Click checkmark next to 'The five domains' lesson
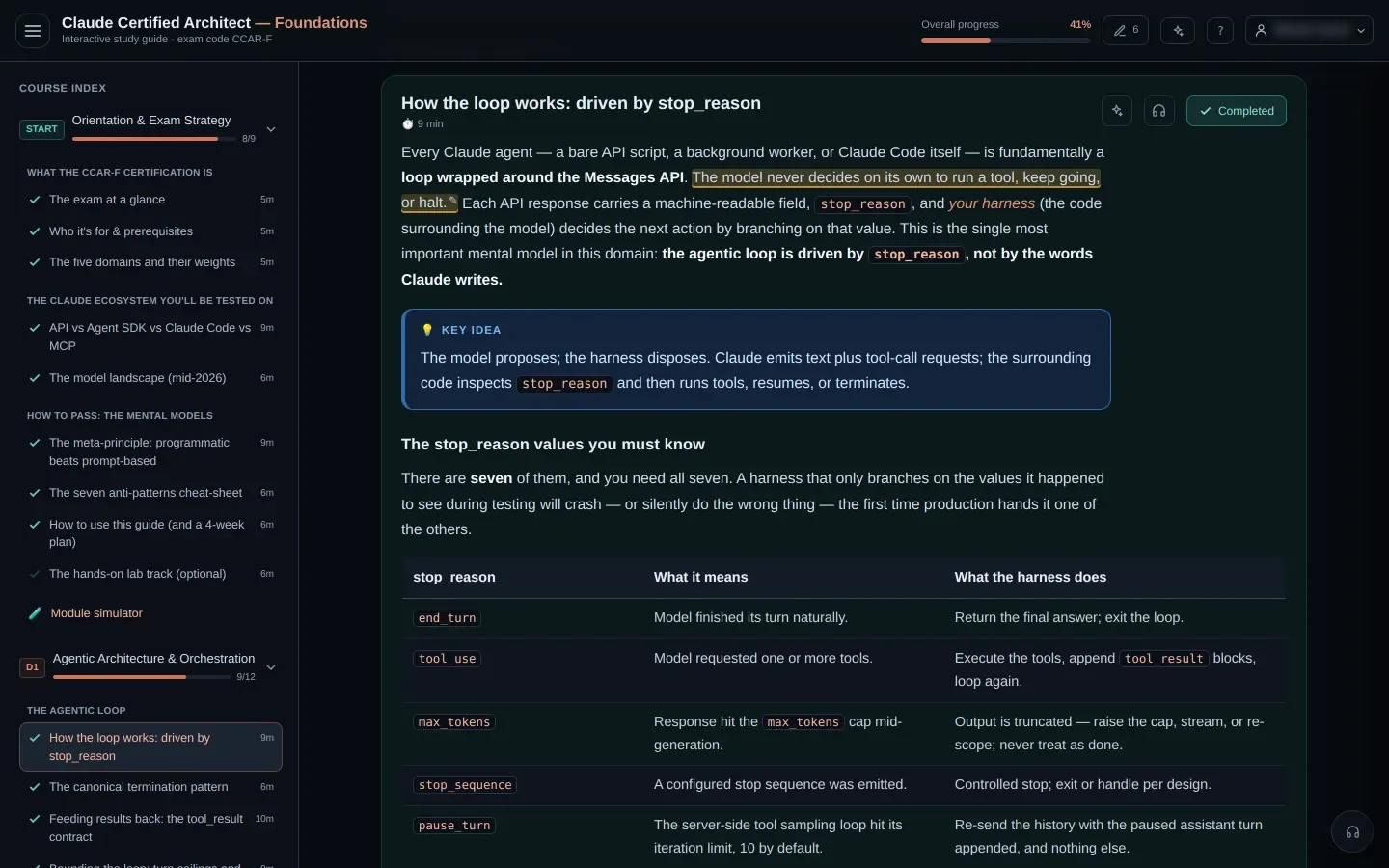1389x868 pixels. point(35,262)
